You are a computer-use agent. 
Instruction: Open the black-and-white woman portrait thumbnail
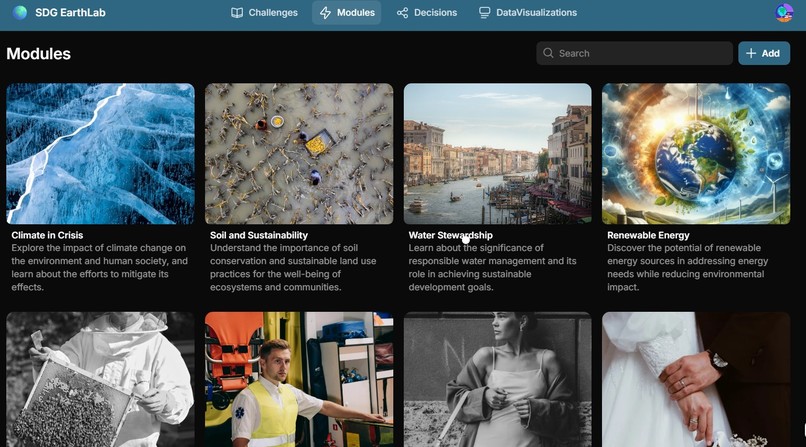pos(498,379)
